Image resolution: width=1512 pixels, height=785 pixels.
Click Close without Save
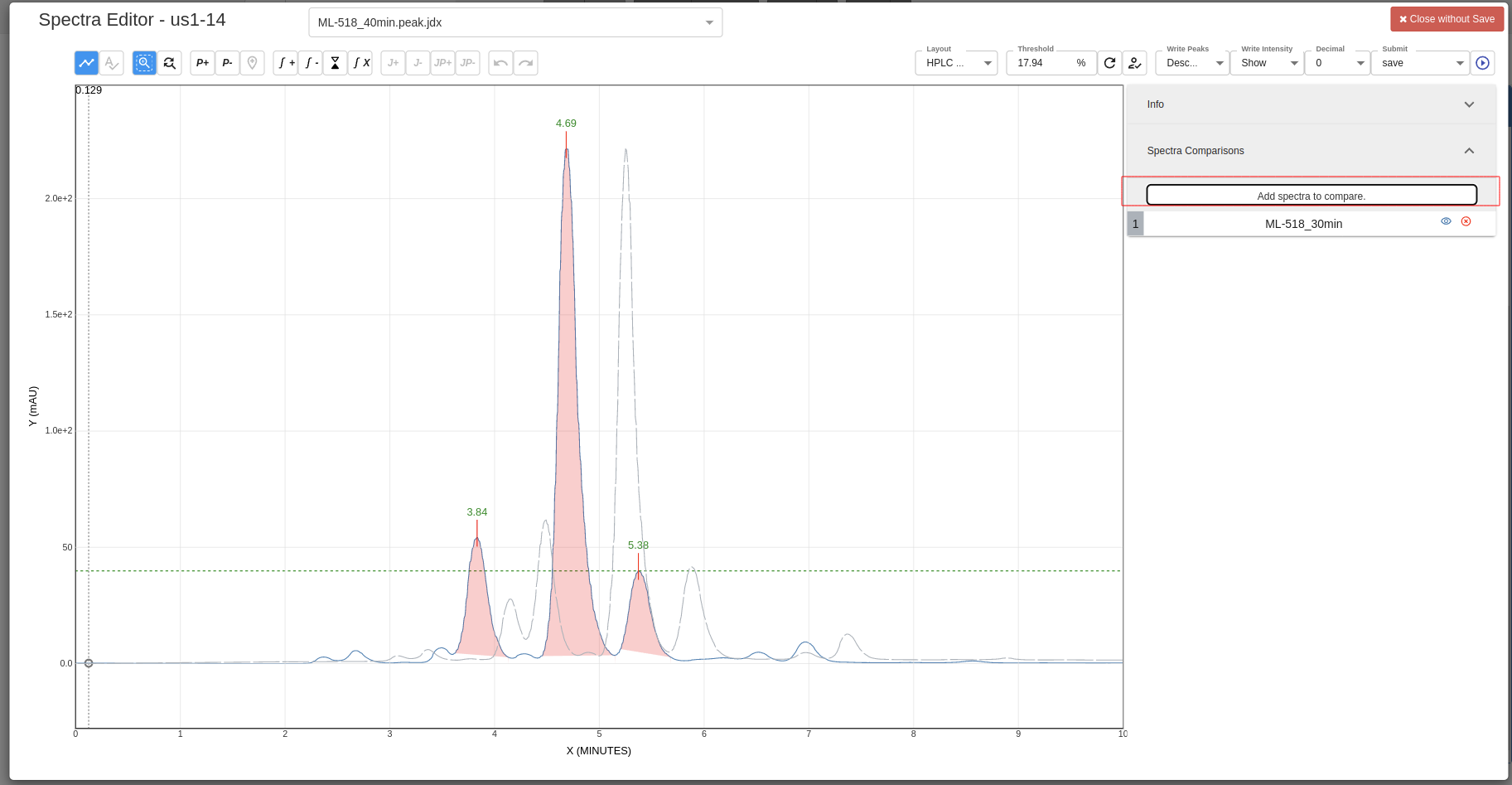[x=1447, y=18]
